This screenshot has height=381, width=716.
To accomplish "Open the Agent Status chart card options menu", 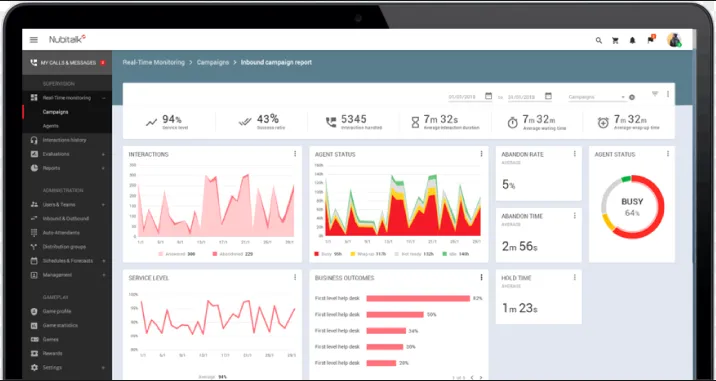I will point(481,154).
